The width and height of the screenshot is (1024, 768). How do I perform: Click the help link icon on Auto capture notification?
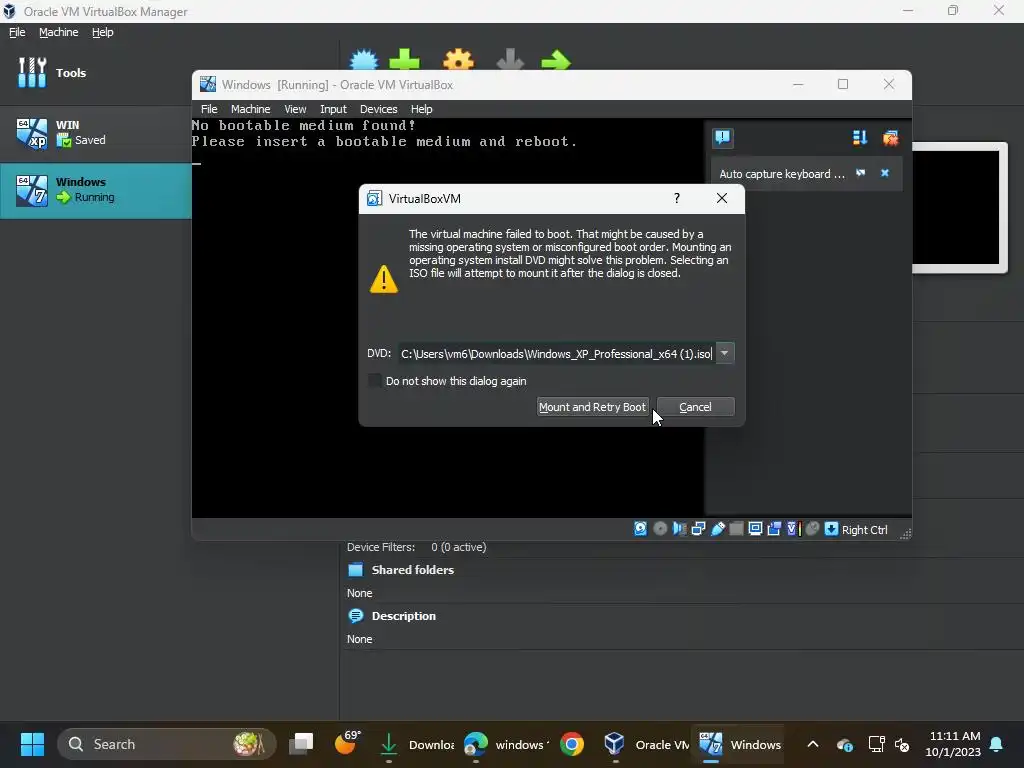[861, 173]
